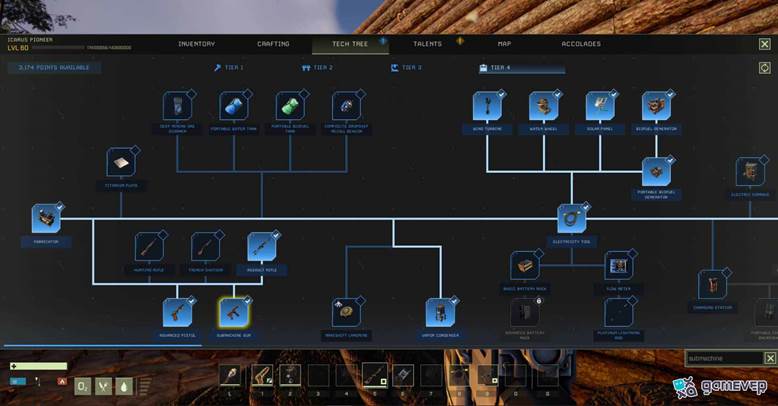This screenshot has height=406, width=778.
Task: Pick the Water Wheel blueprint
Action: (543, 106)
